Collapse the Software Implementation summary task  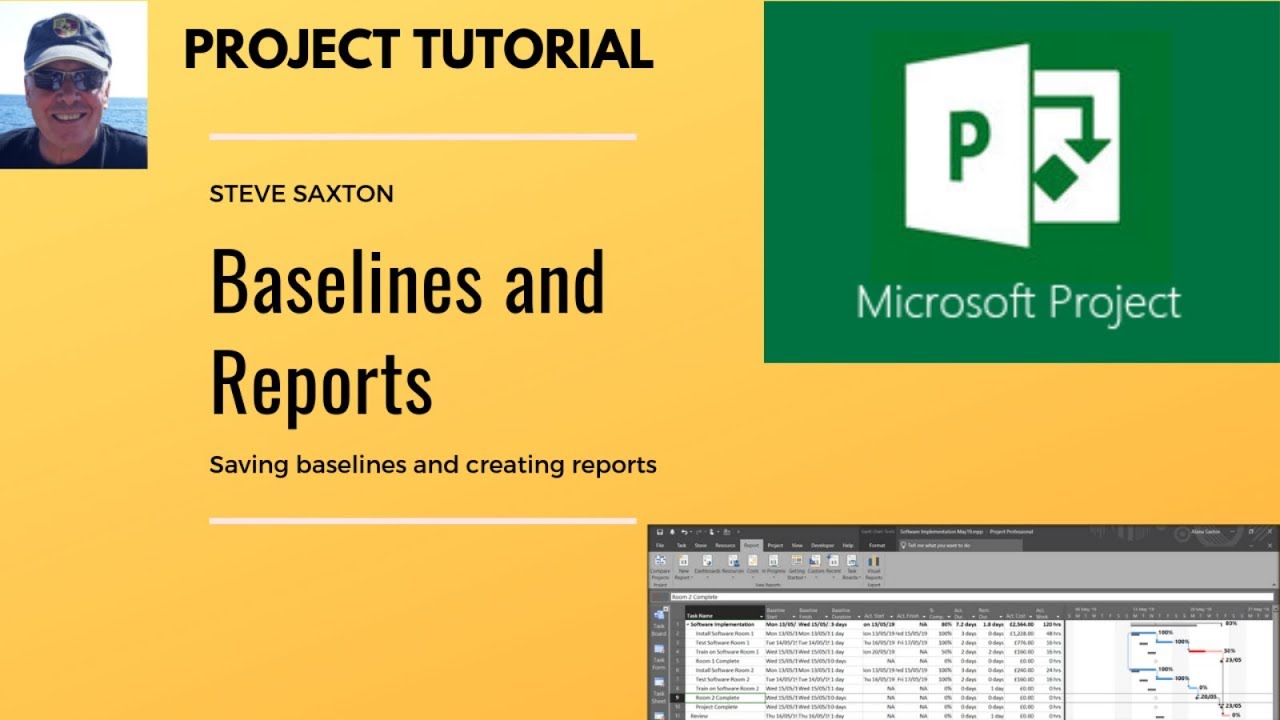688,624
